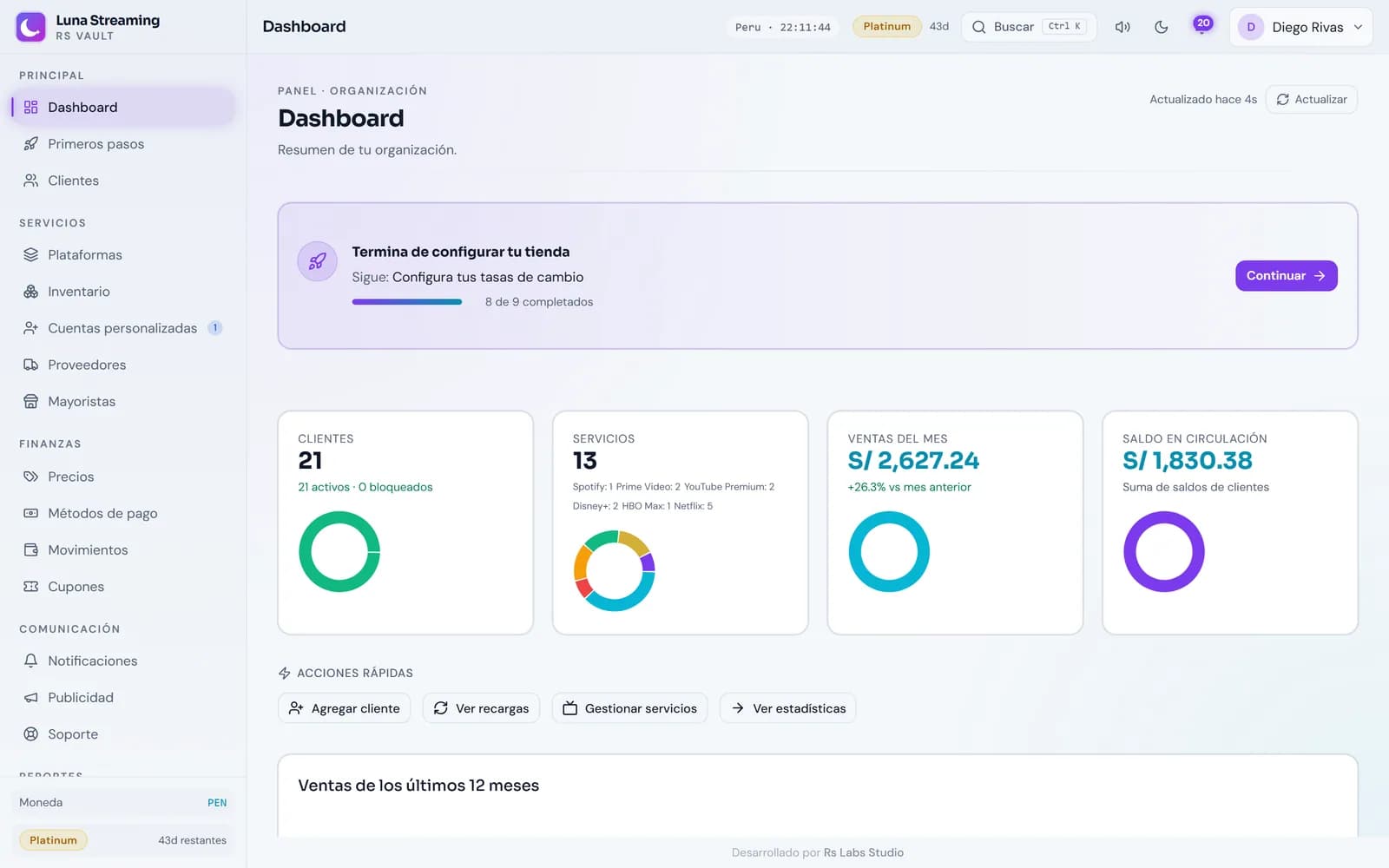
Task: Click Agregar cliente quick action
Action: 345,708
